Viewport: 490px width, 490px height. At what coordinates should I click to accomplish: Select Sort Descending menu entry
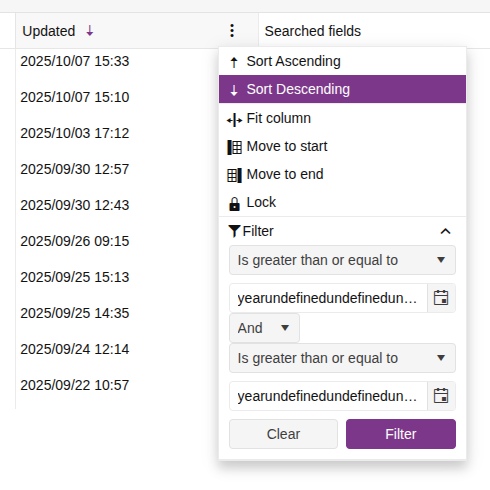click(342, 89)
